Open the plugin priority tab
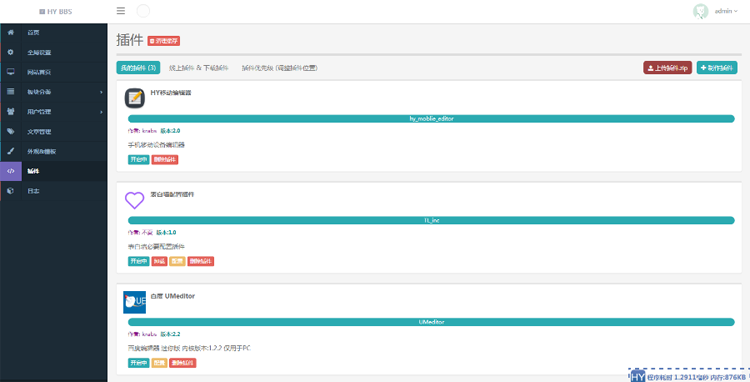Viewport: 750px width, 382px height. 279,68
